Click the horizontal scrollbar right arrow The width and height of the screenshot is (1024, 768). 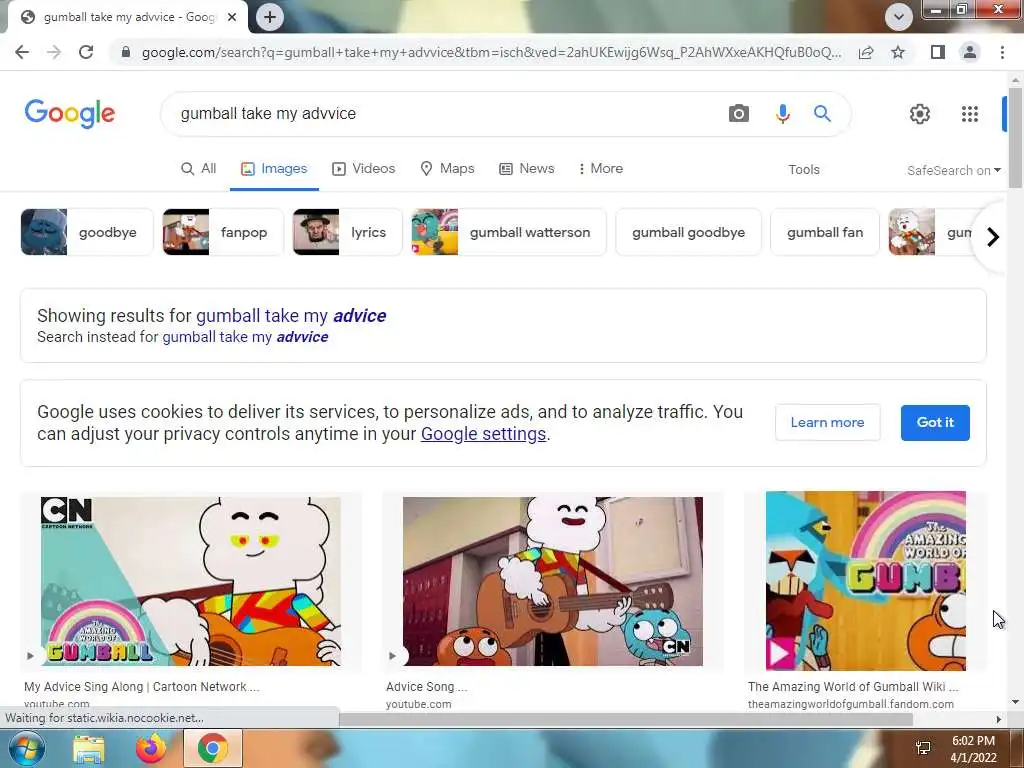pos(999,720)
